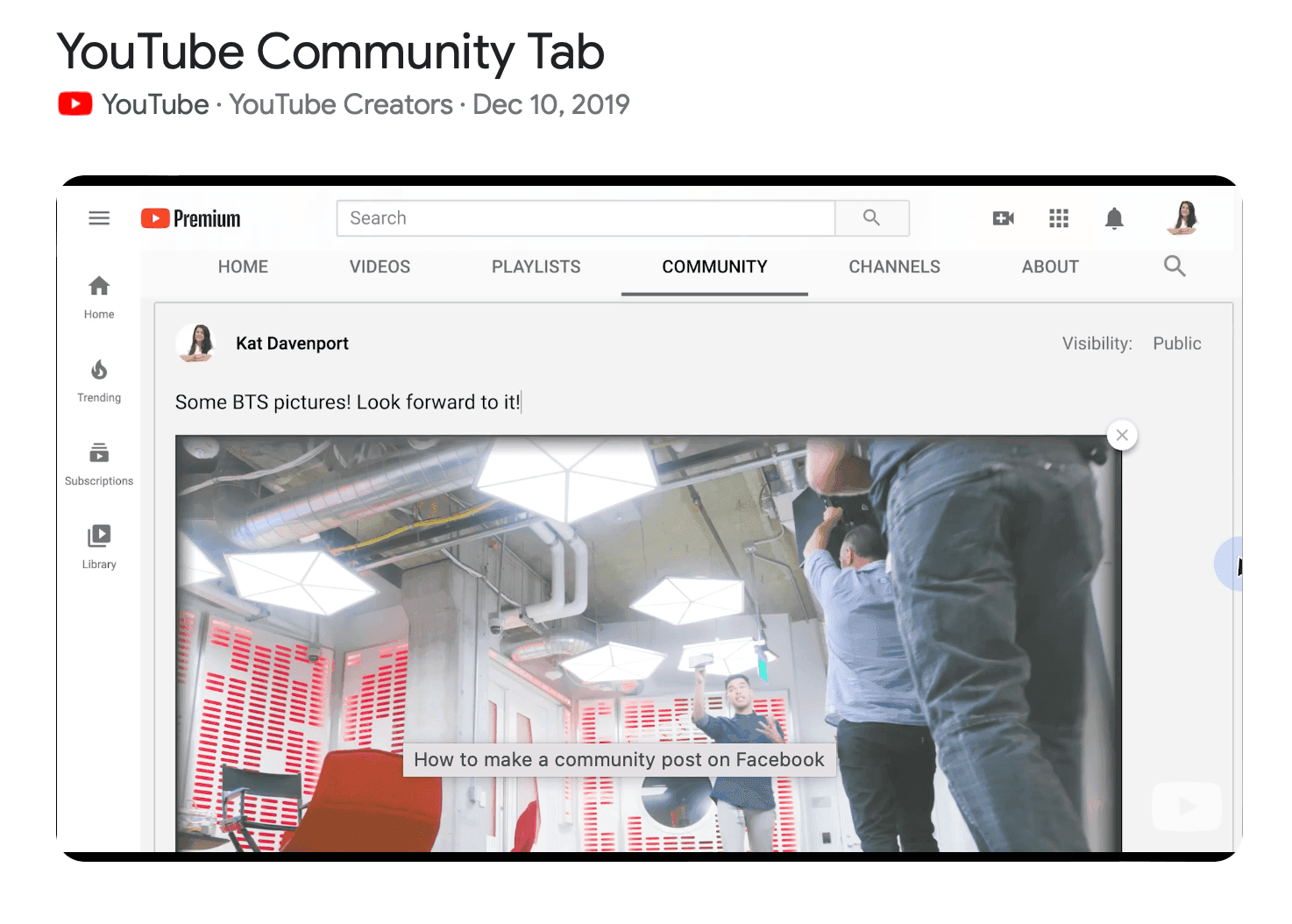Dismiss the attached image with the × control
1292x924 pixels.
pyautogui.click(x=1122, y=435)
